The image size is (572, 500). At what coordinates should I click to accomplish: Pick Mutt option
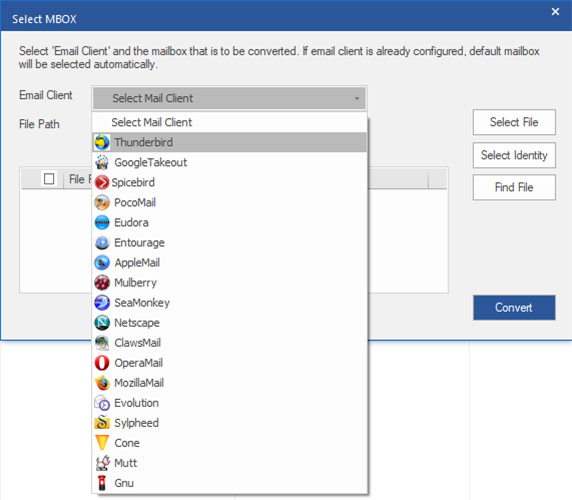pyautogui.click(x=229, y=463)
